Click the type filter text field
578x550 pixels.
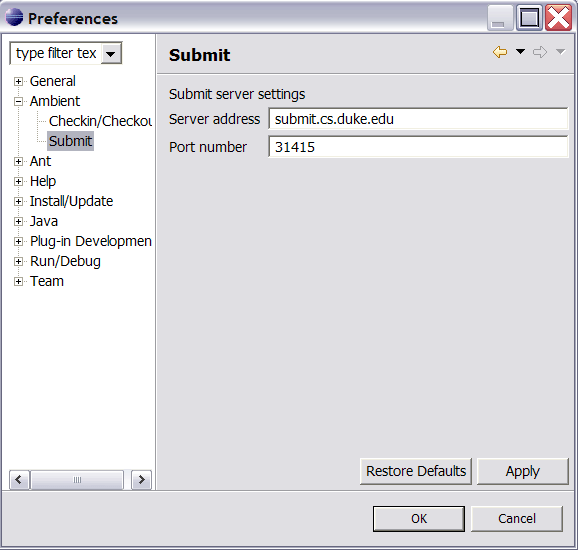click(56, 53)
